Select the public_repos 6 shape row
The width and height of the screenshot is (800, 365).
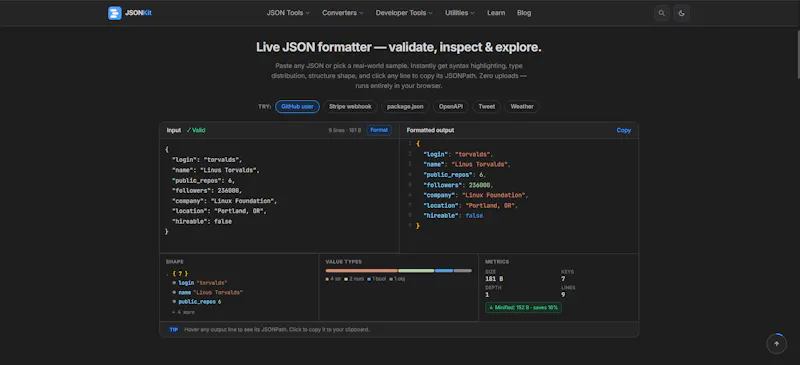(196, 302)
